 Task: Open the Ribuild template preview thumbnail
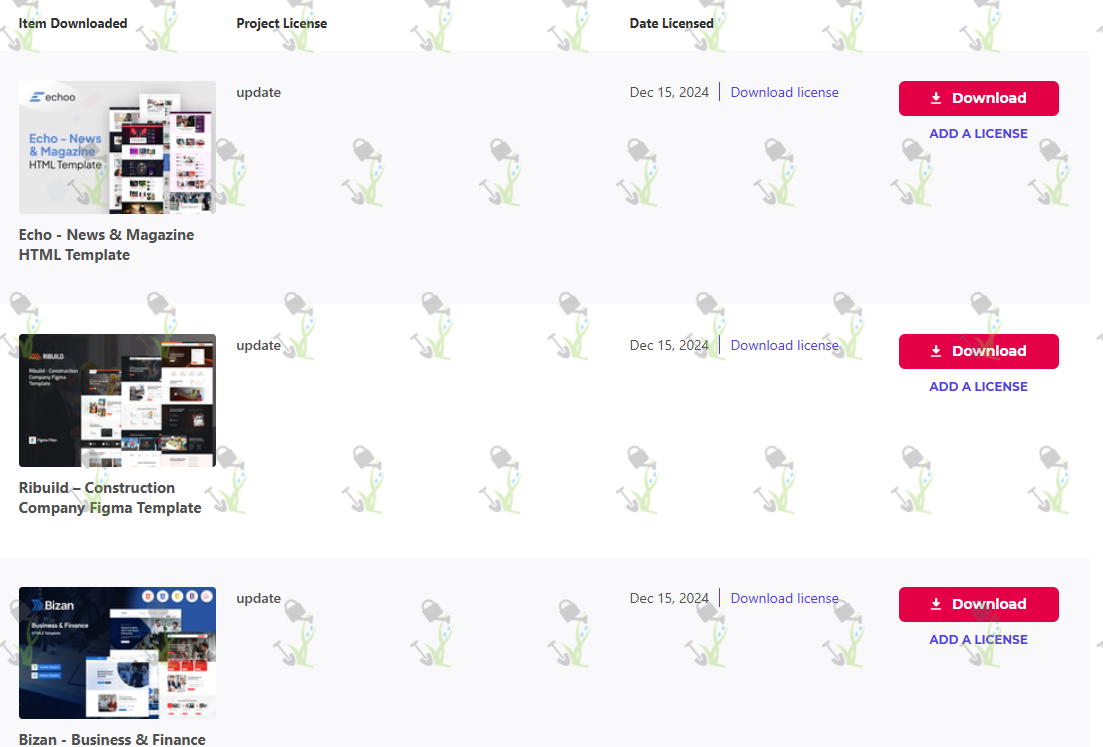point(117,400)
